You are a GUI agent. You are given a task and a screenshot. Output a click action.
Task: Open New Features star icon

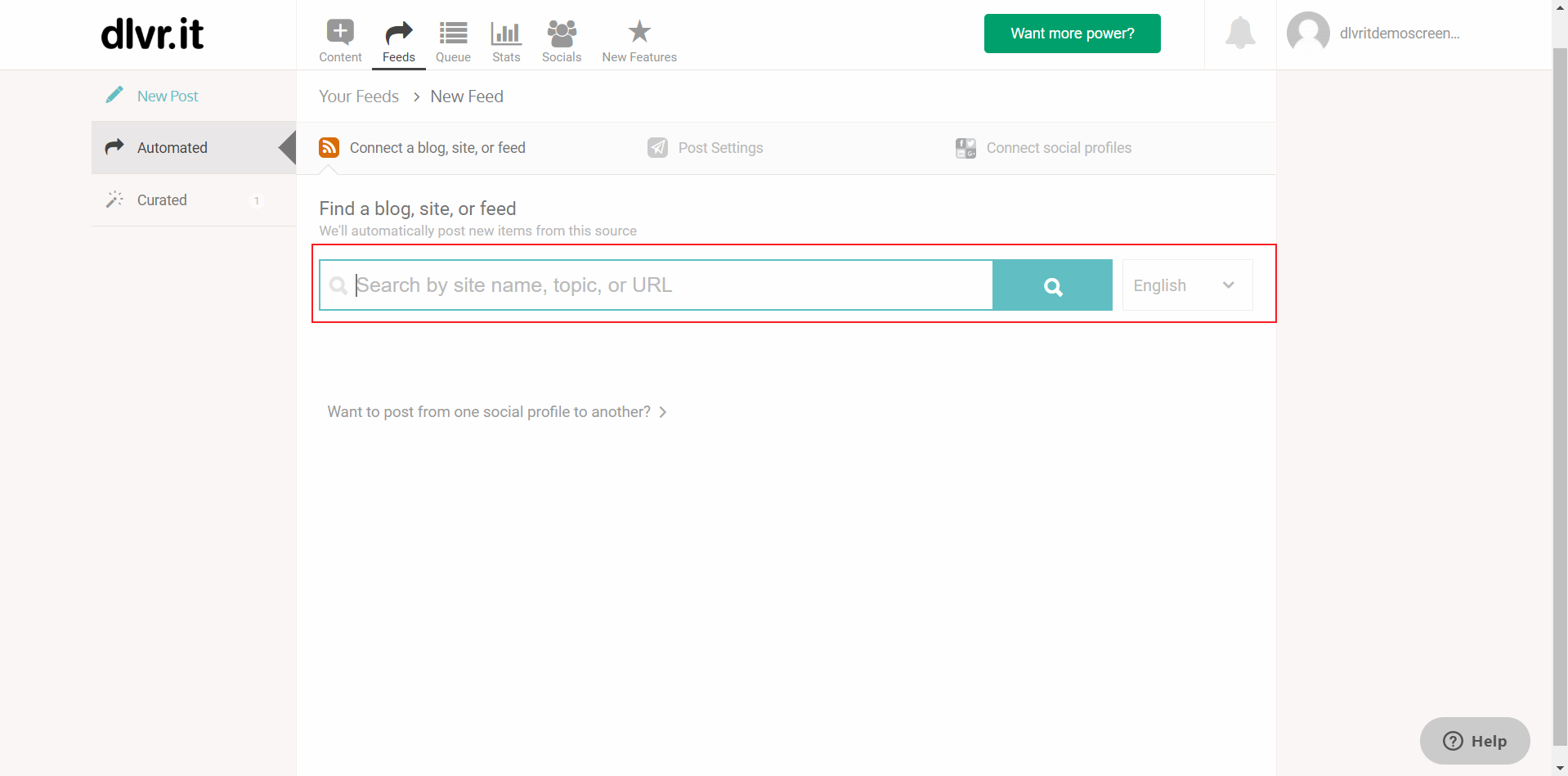tap(639, 32)
